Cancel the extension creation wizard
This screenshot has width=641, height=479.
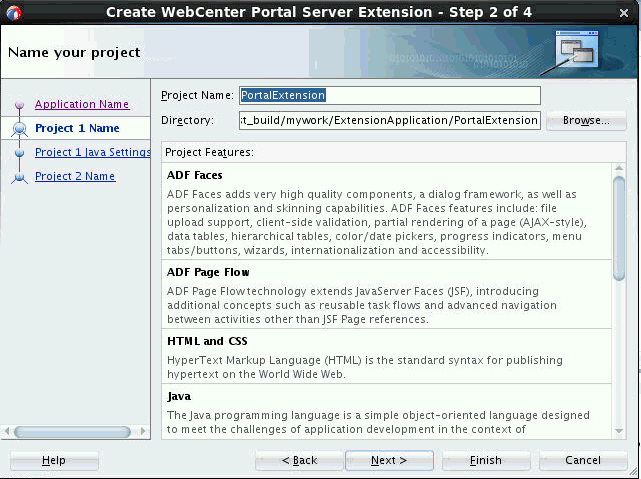(x=583, y=461)
